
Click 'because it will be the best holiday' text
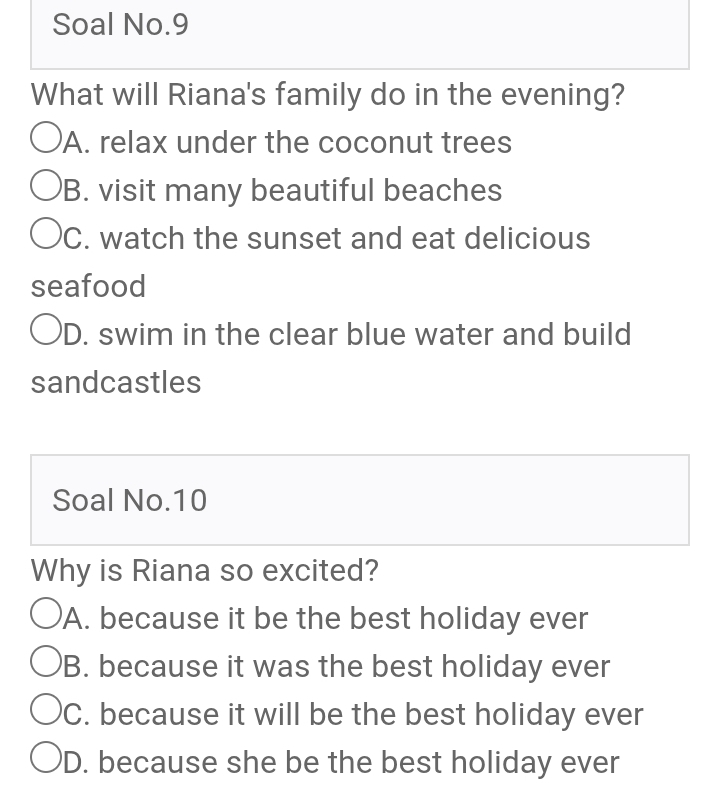click(x=371, y=714)
